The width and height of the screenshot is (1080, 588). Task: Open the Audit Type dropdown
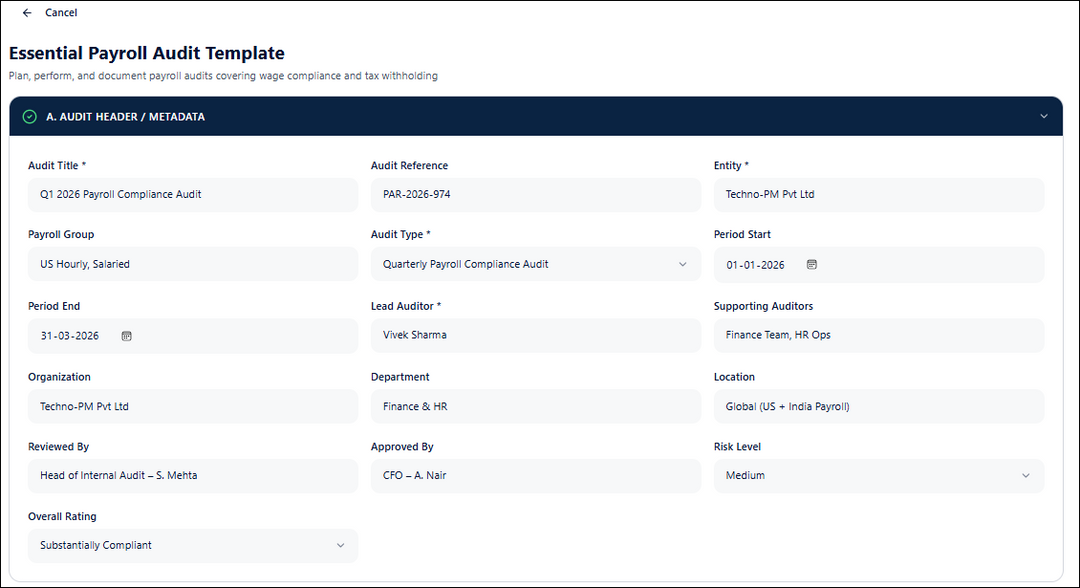point(536,264)
